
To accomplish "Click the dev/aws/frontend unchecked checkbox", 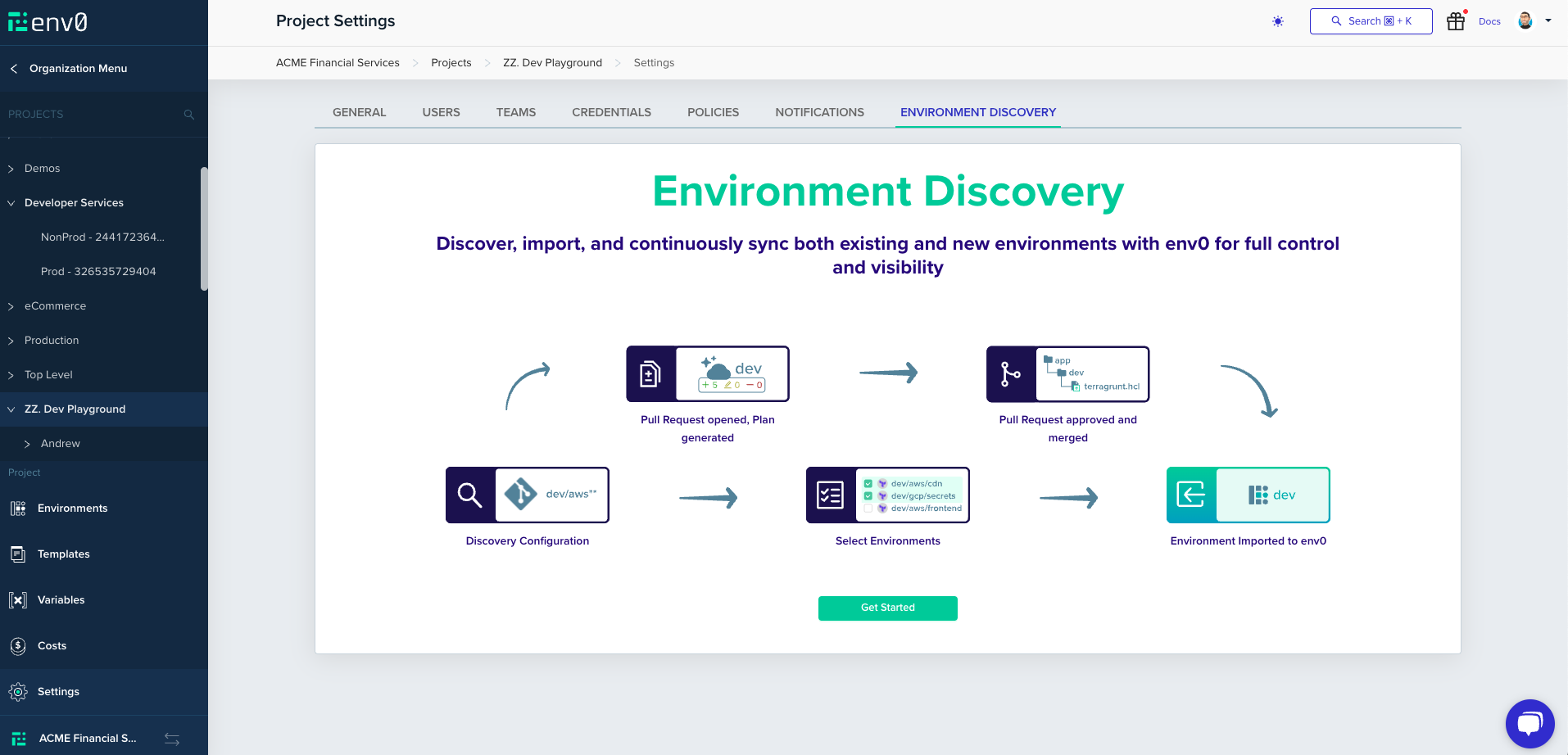I will point(868,509).
